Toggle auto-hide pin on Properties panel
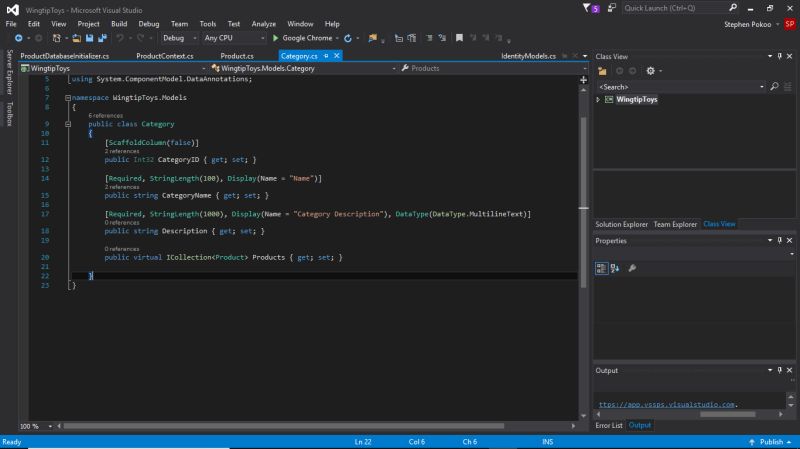 [780, 240]
